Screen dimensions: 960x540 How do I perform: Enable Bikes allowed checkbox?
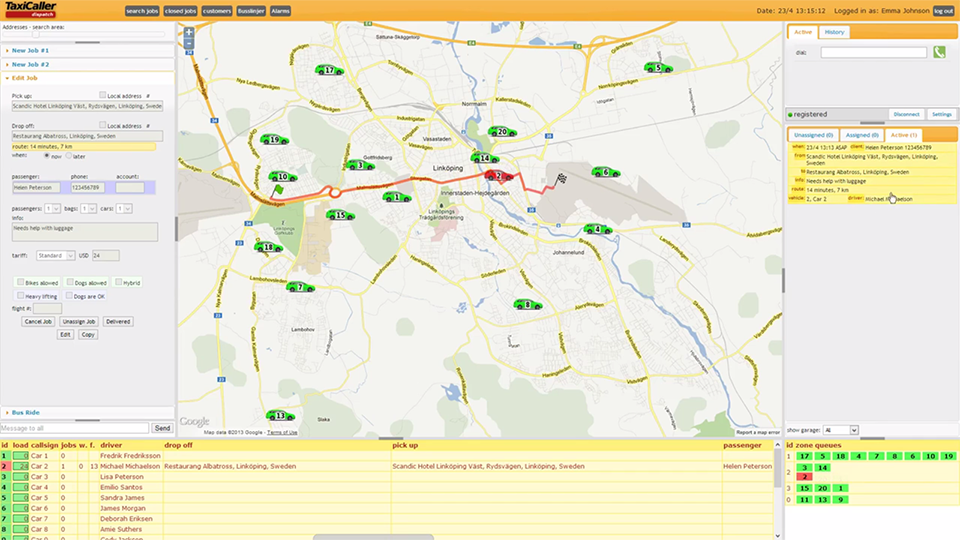point(20,282)
